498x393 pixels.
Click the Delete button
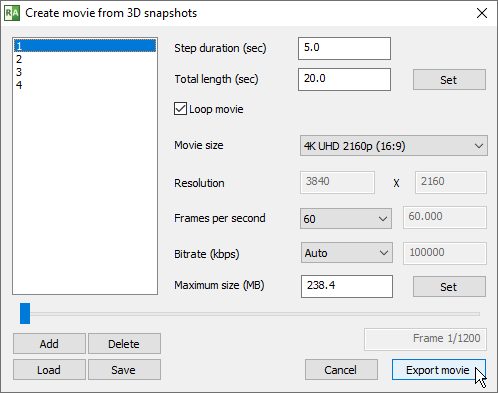click(x=124, y=344)
